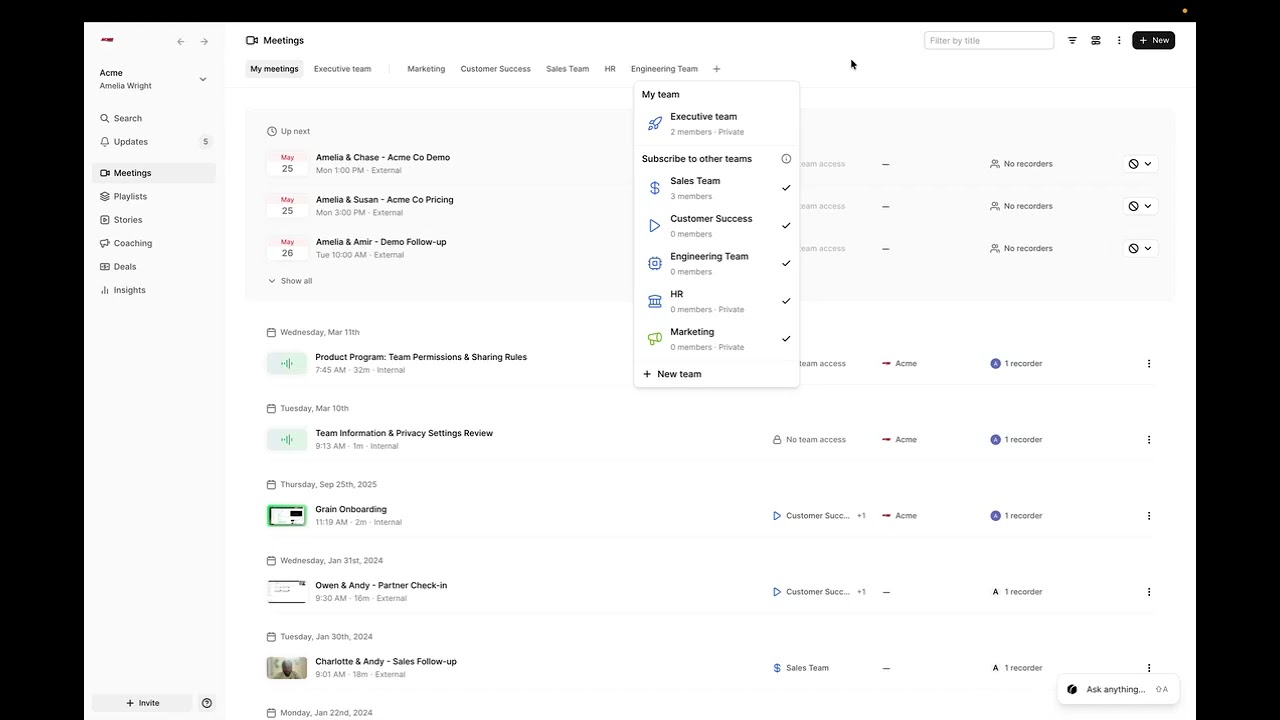
Task: Click the Marketing megaphone icon
Action: [655, 339]
